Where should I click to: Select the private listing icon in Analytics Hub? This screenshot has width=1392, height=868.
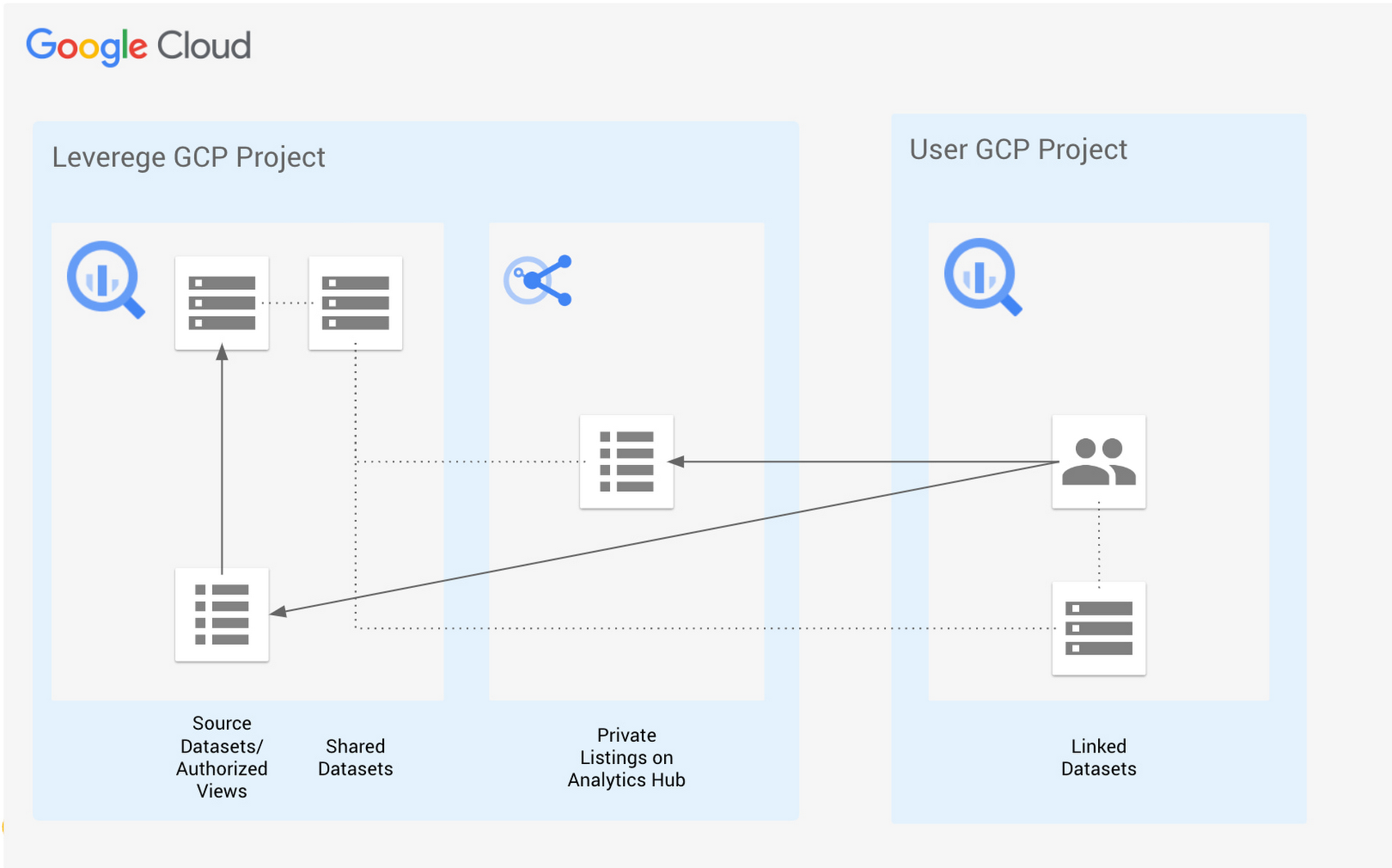coord(626,462)
